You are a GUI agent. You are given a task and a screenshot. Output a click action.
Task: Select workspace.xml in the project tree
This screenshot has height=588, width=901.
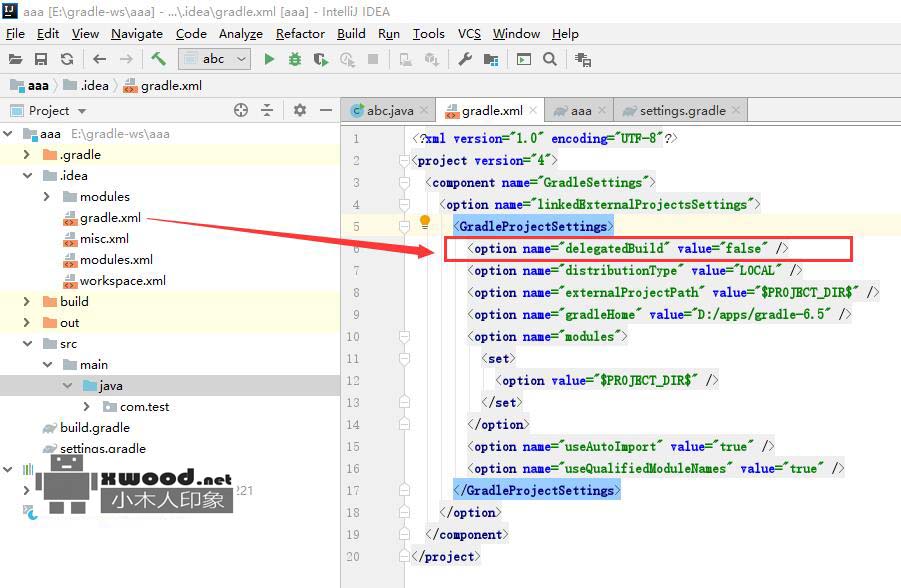[x=122, y=280]
